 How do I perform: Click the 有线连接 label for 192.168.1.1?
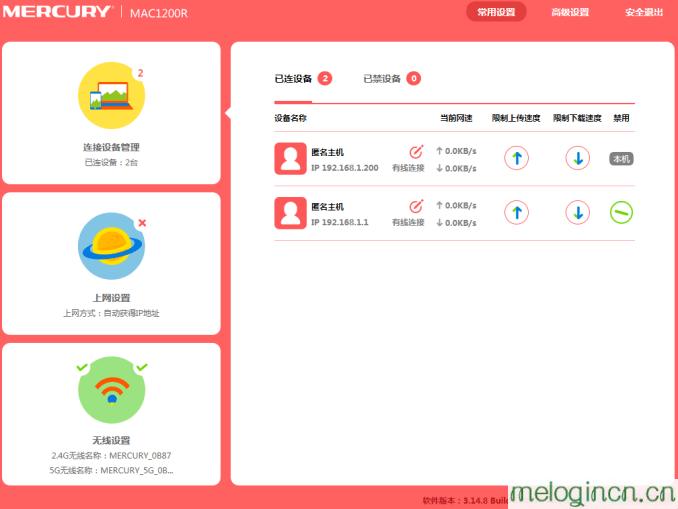pyautogui.click(x=408, y=222)
